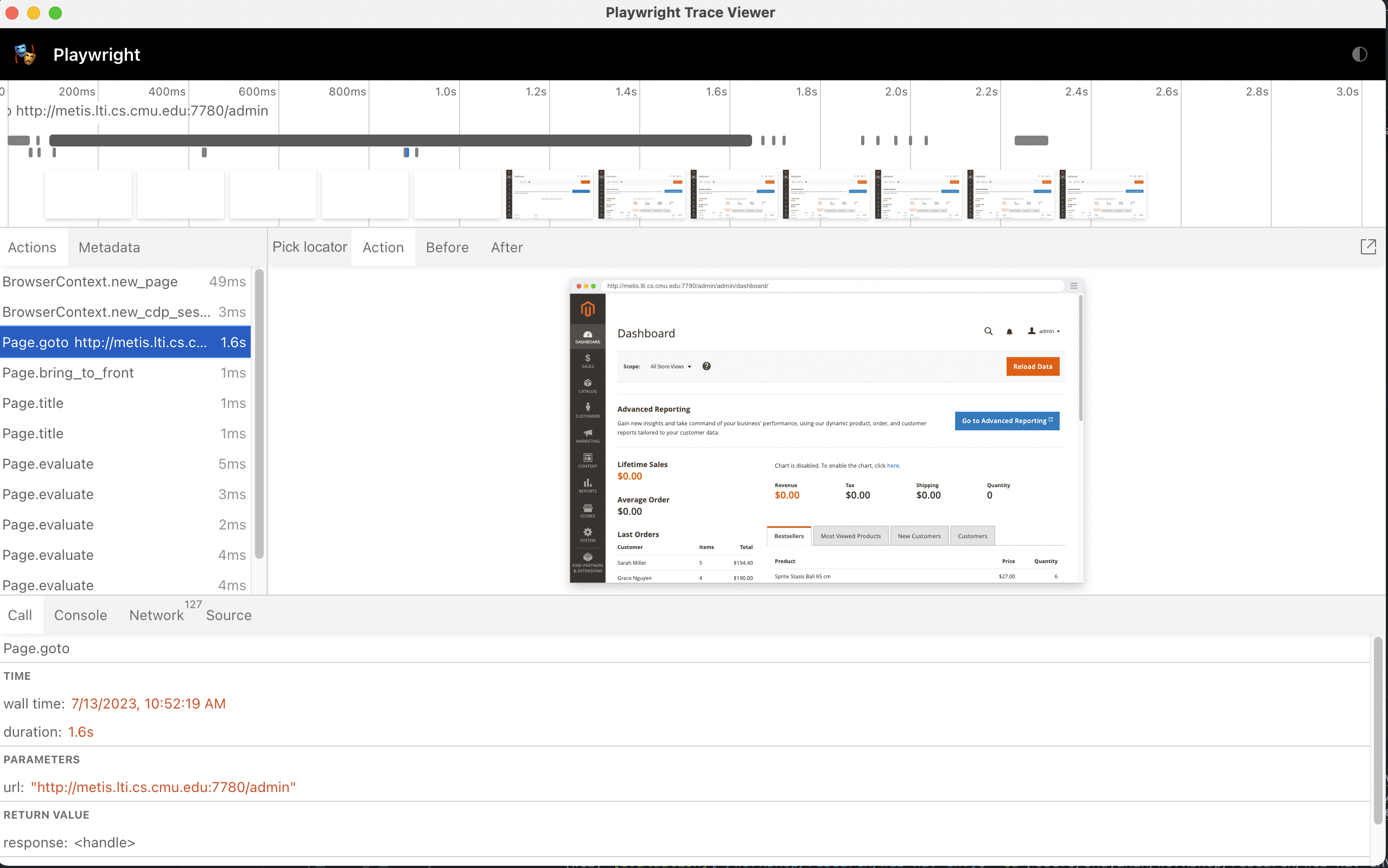
Task: Click the actions list vertical scrollbar
Action: pos(259,413)
